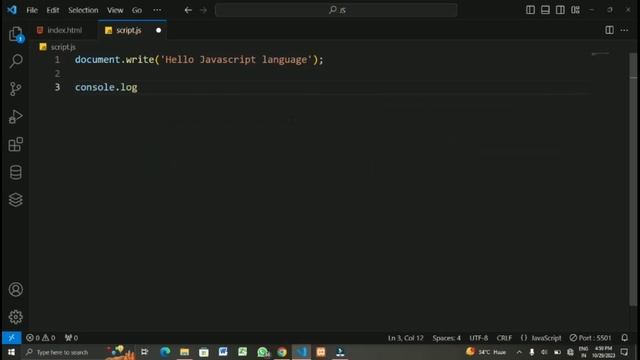Change indentation via Spaces: 4

(x=447, y=338)
